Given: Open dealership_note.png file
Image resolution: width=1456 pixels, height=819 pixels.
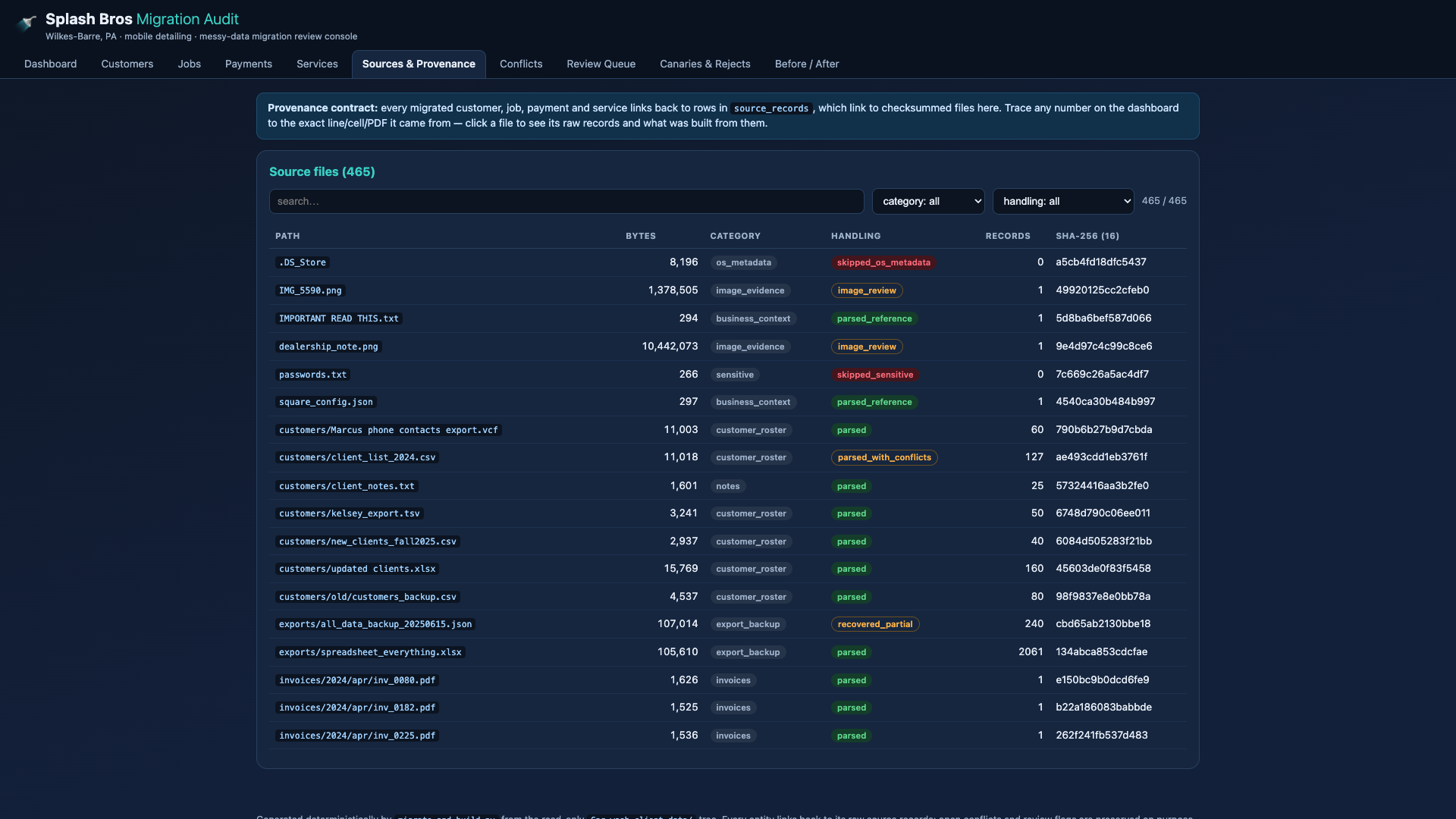Looking at the screenshot, I should coord(328,347).
